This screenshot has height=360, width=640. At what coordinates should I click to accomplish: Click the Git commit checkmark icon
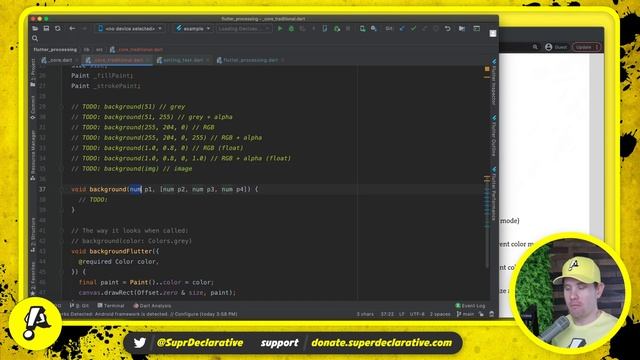pyautogui.click(x=413, y=29)
